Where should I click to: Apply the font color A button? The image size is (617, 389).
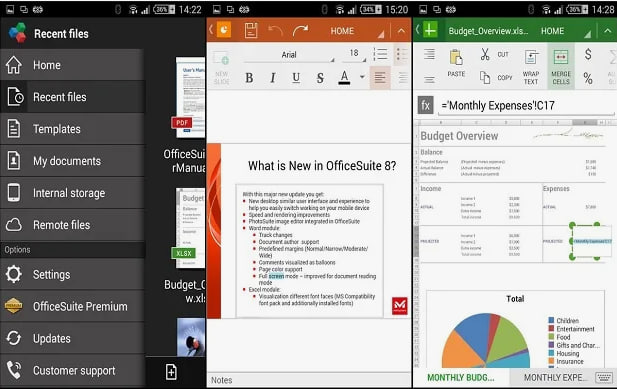tap(344, 77)
